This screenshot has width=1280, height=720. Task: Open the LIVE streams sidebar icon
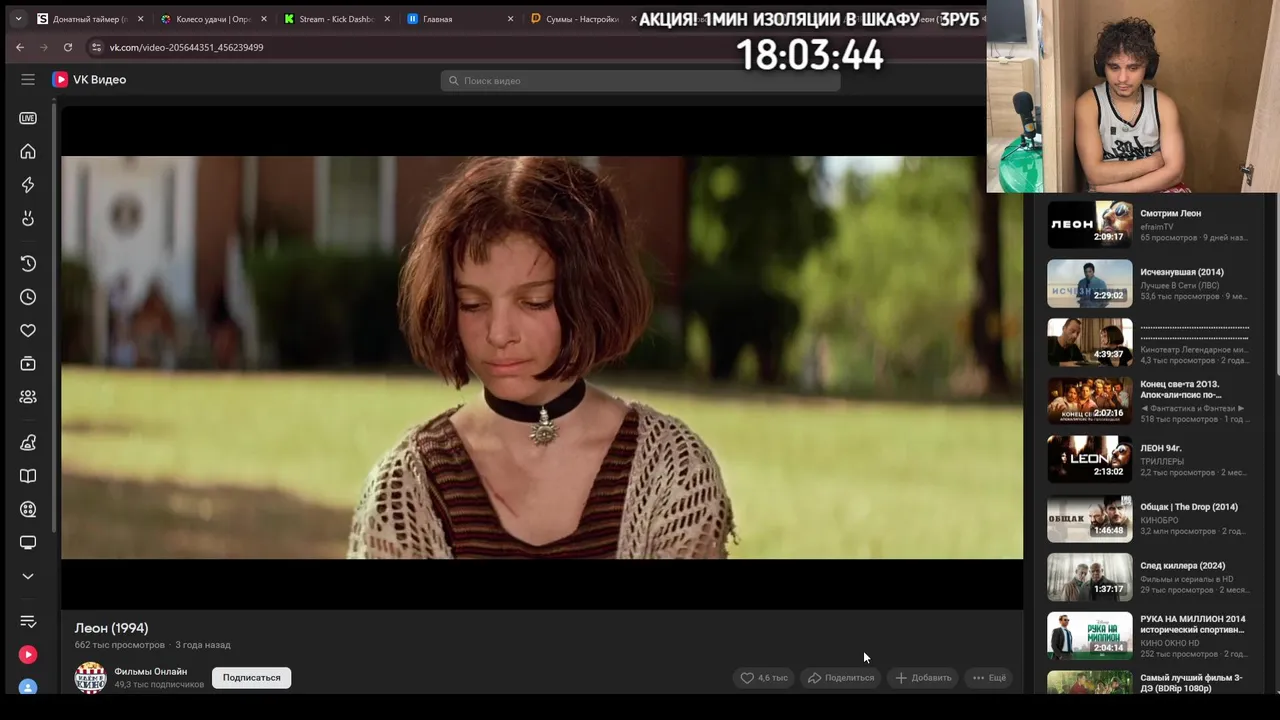click(28, 118)
